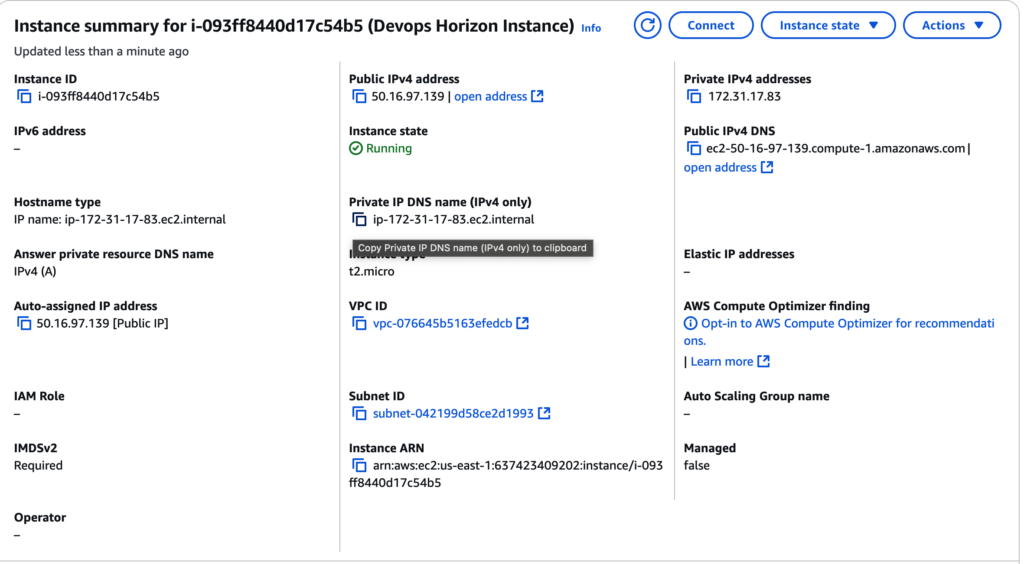The image size is (1024, 564).
Task: Click the Compute Optimizer info circle icon
Action: point(690,323)
